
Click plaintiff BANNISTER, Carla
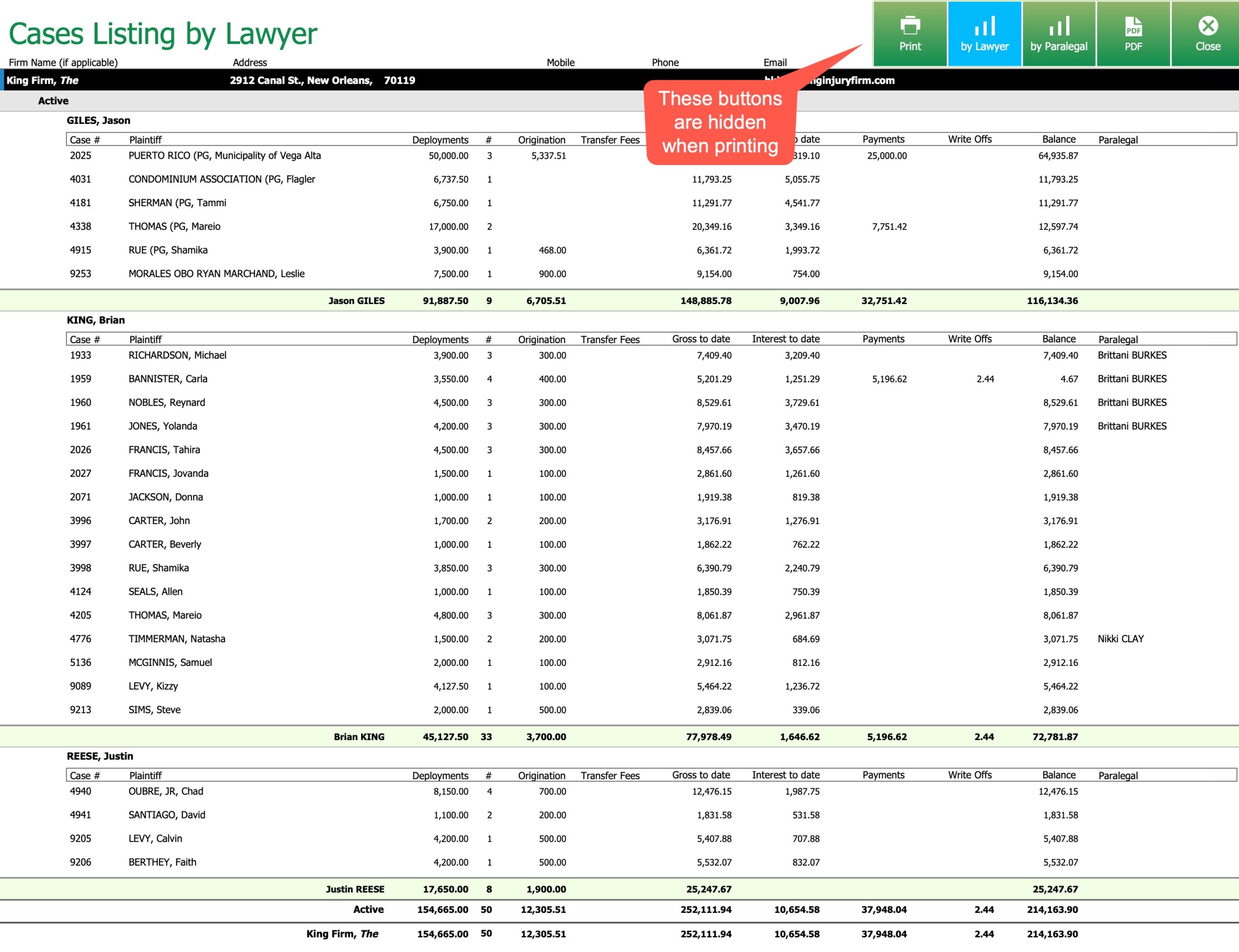(x=168, y=379)
